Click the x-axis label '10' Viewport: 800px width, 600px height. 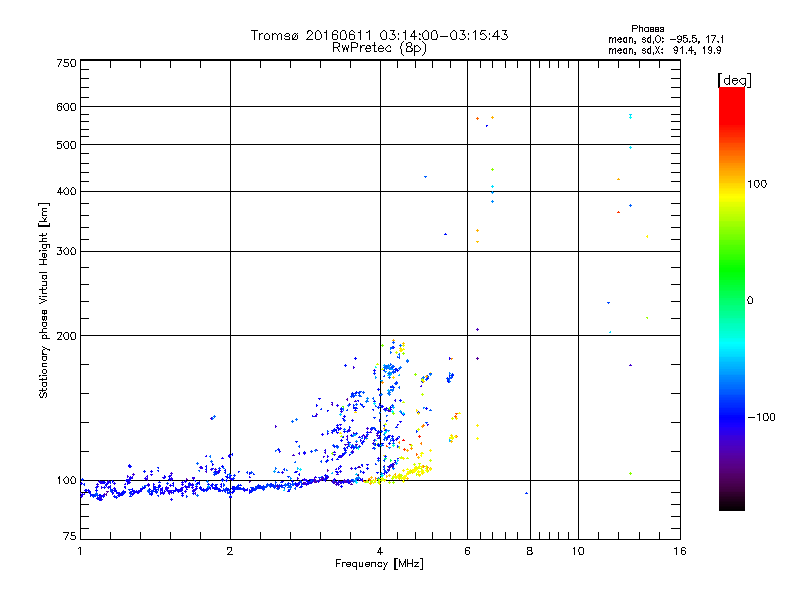tap(578, 551)
